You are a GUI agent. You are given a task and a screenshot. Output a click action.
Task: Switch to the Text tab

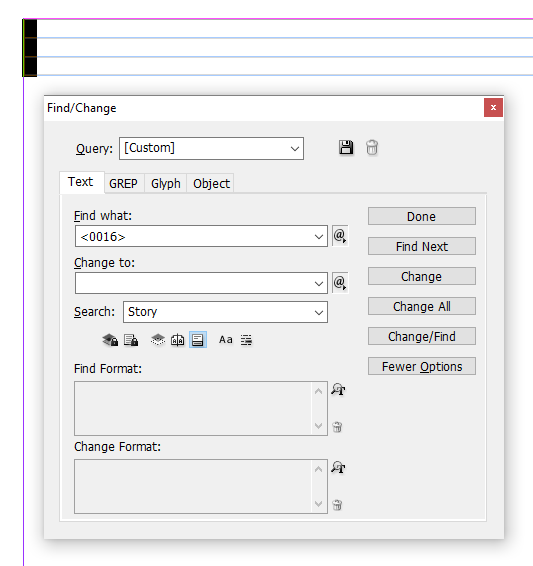[x=81, y=182]
